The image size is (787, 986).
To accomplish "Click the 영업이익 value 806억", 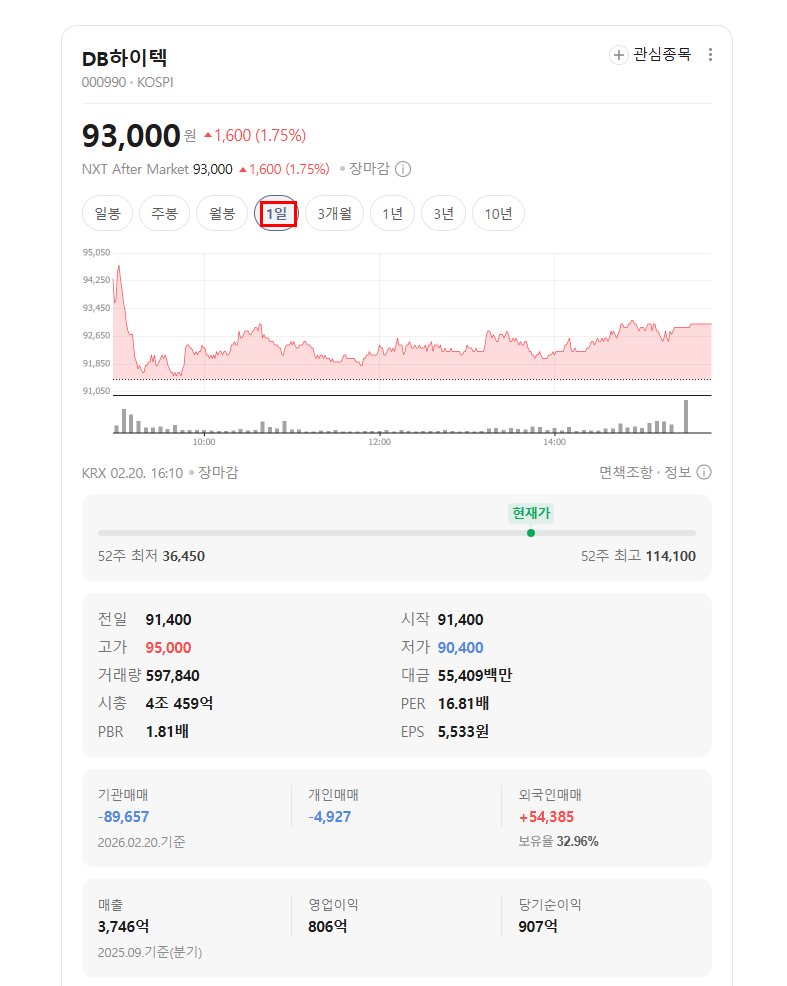I will (x=327, y=926).
